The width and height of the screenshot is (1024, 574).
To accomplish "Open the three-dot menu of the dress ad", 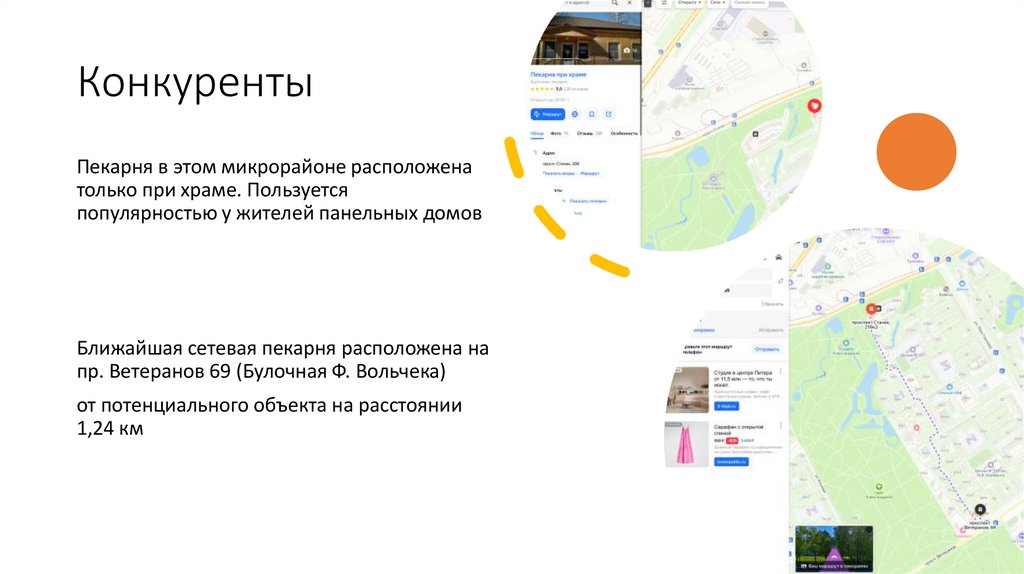I will click(x=780, y=426).
